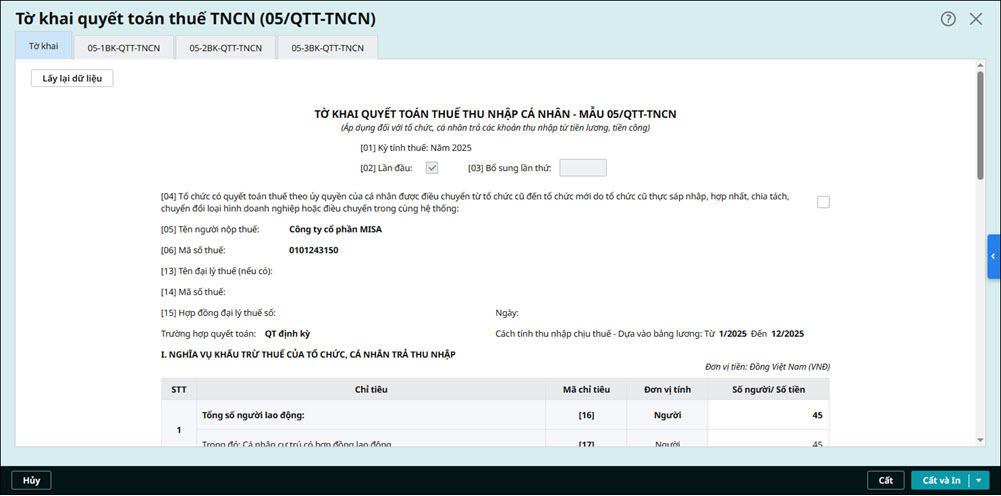Select the 05-2BK-QTT-TNCN tab
Screen dimensions: 1001x496
225,48
